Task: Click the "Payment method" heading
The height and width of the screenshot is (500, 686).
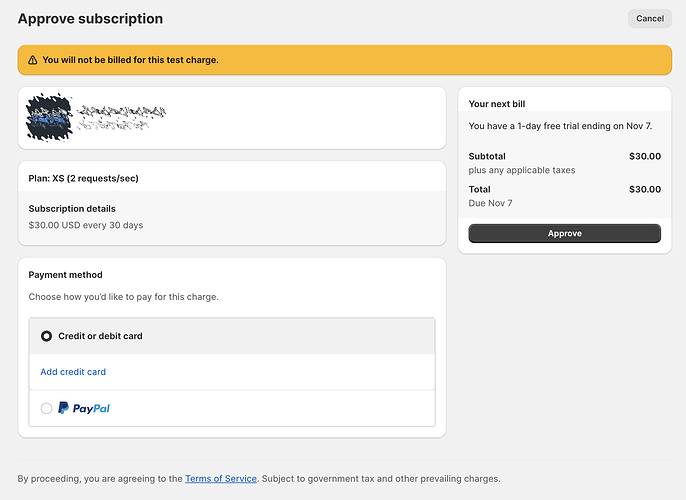Action: [x=65, y=275]
